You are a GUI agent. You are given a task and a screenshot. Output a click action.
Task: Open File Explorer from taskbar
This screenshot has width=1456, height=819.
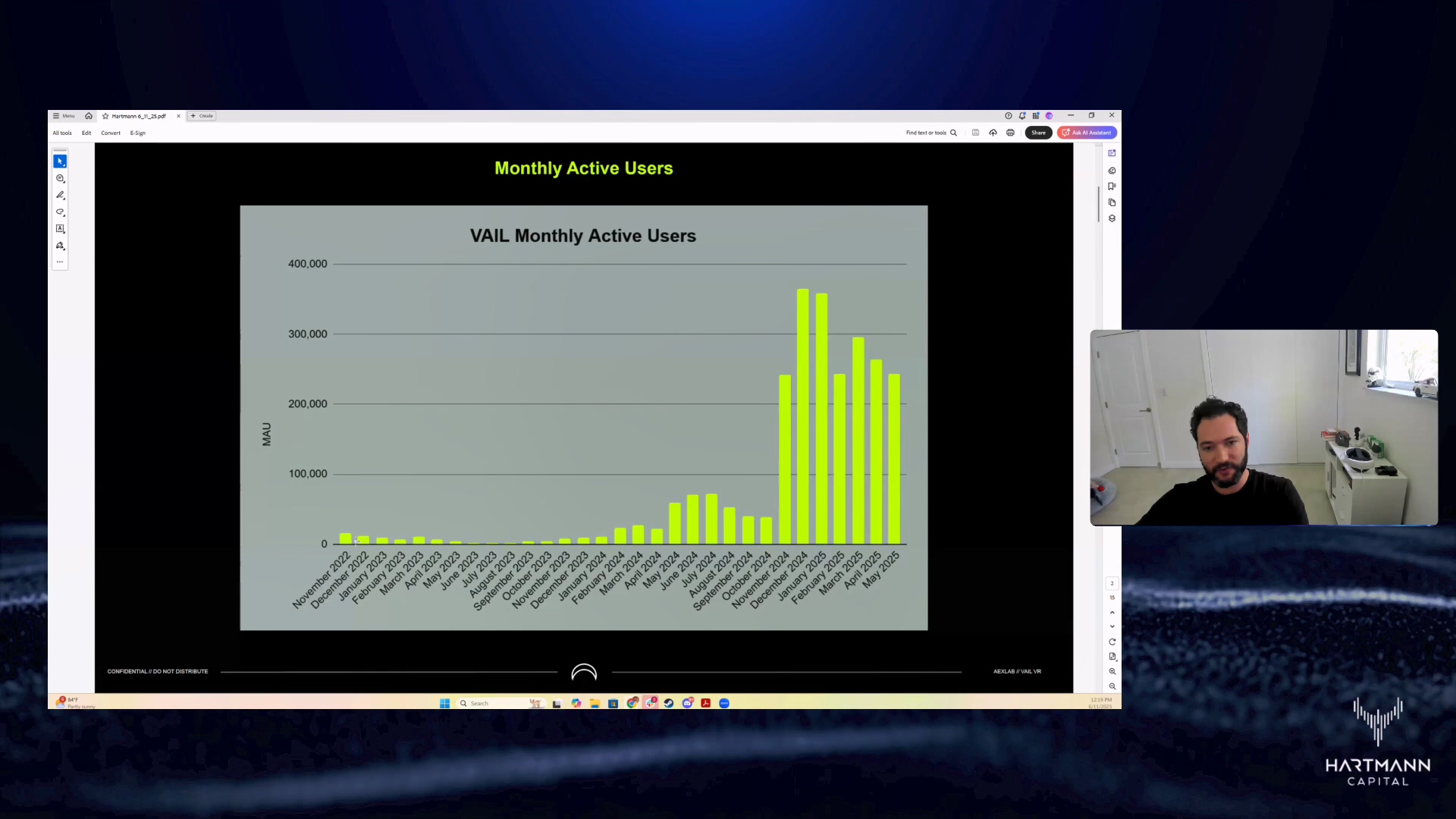[x=595, y=703]
